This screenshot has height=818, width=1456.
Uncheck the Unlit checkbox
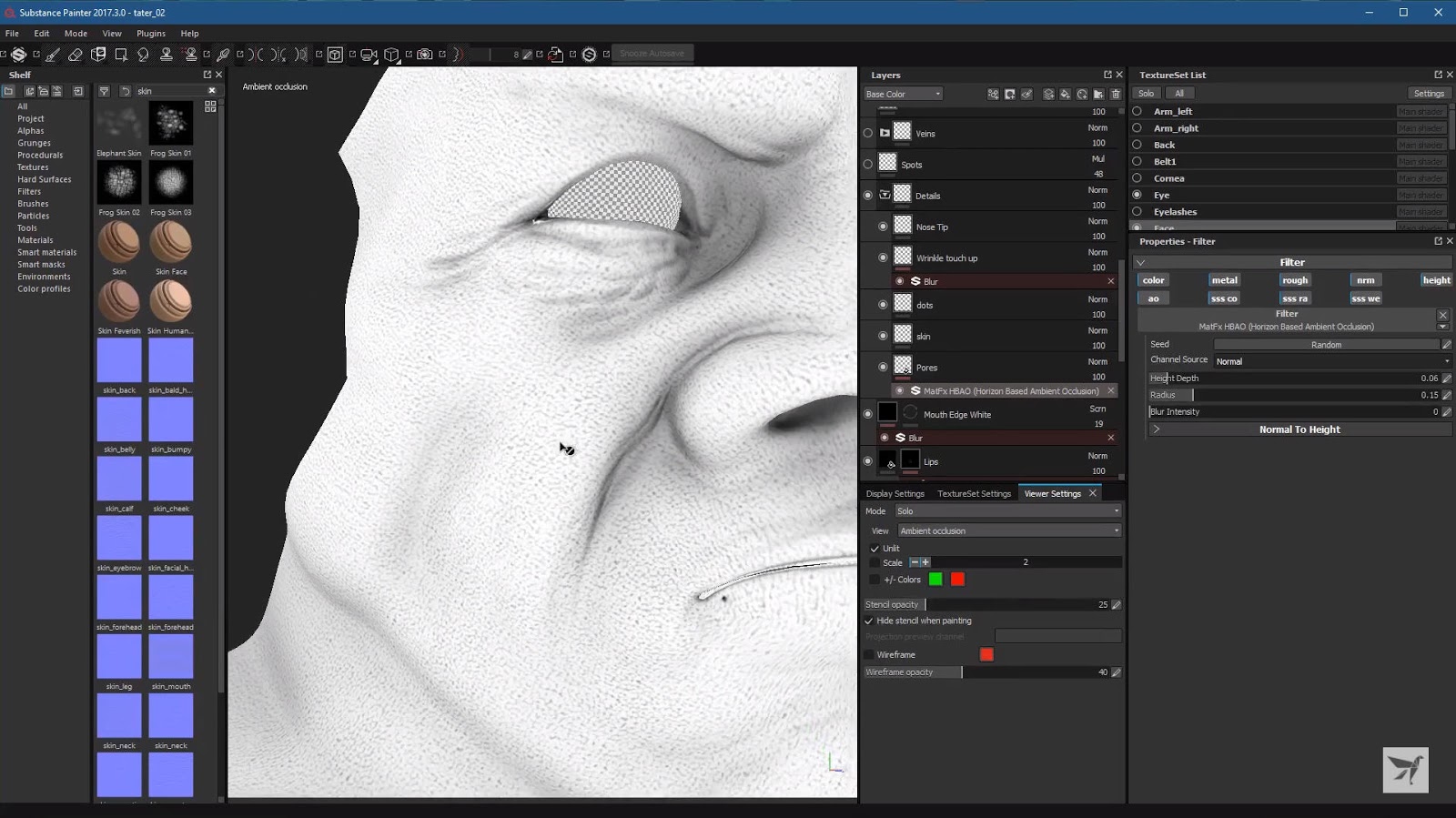[875, 549]
